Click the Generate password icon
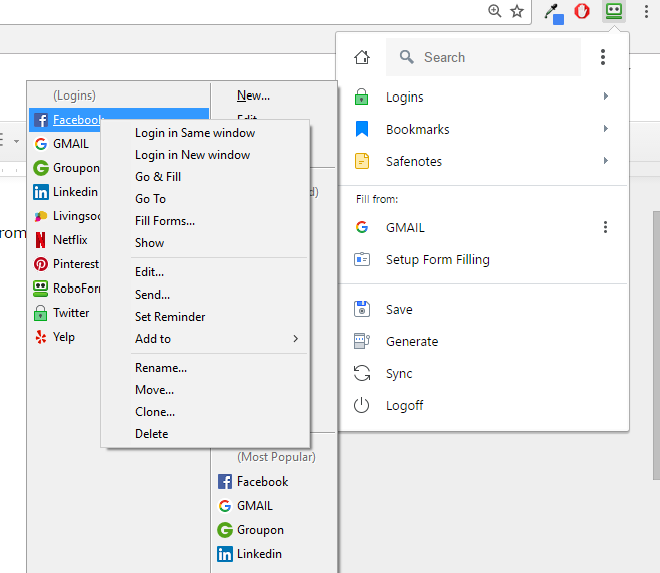Viewport: 660px width, 573px height. pos(362,341)
